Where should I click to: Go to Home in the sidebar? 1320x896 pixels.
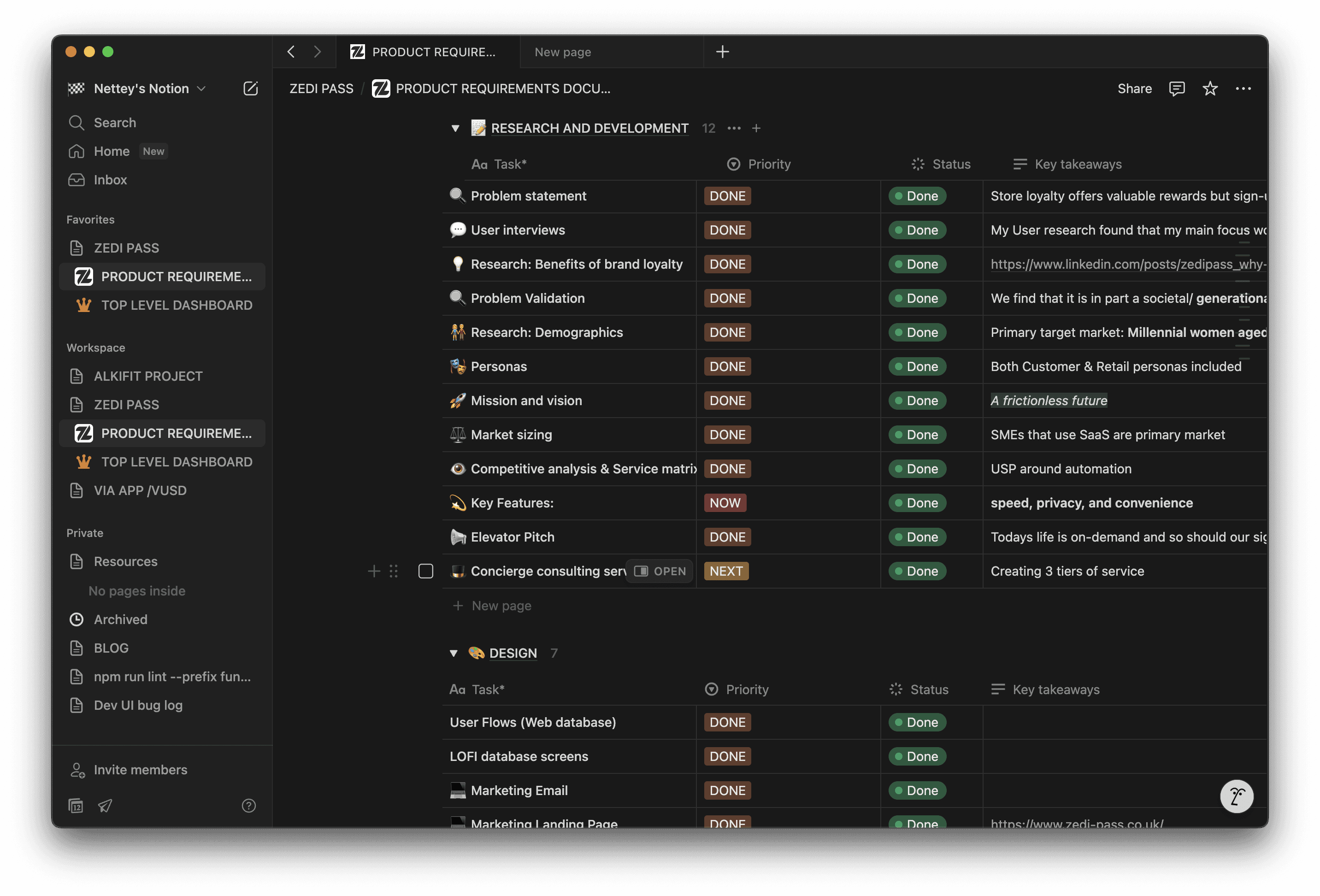coord(162,151)
